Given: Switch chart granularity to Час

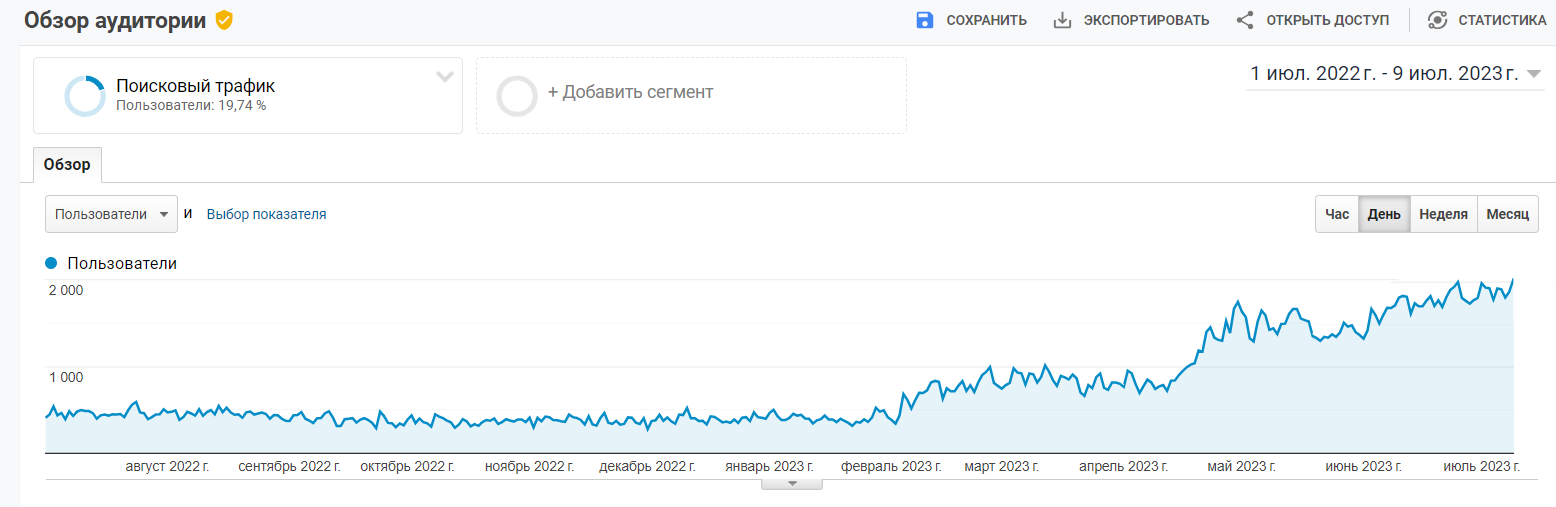Looking at the screenshot, I should (x=1337, y=214).
